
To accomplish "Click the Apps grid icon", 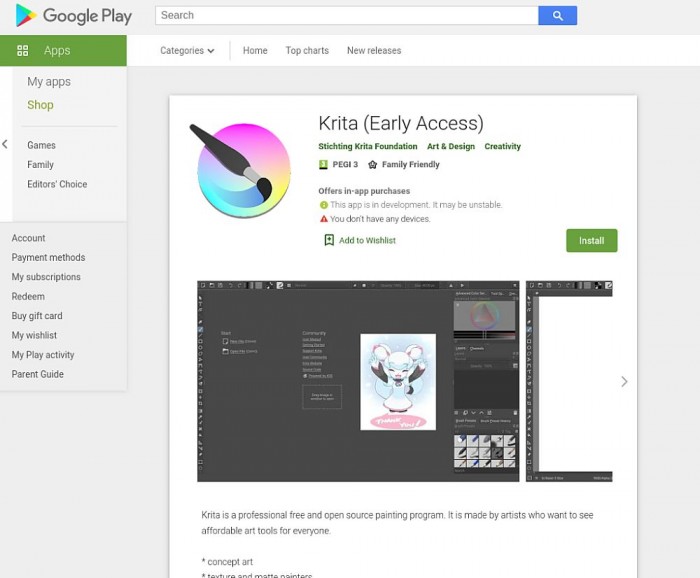I will (22, 50).
